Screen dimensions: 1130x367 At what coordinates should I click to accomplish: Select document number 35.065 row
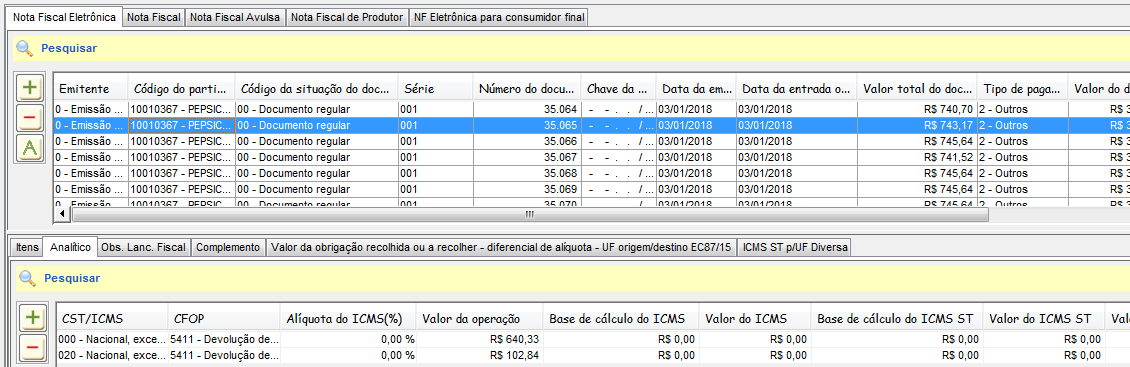(592, 124)
